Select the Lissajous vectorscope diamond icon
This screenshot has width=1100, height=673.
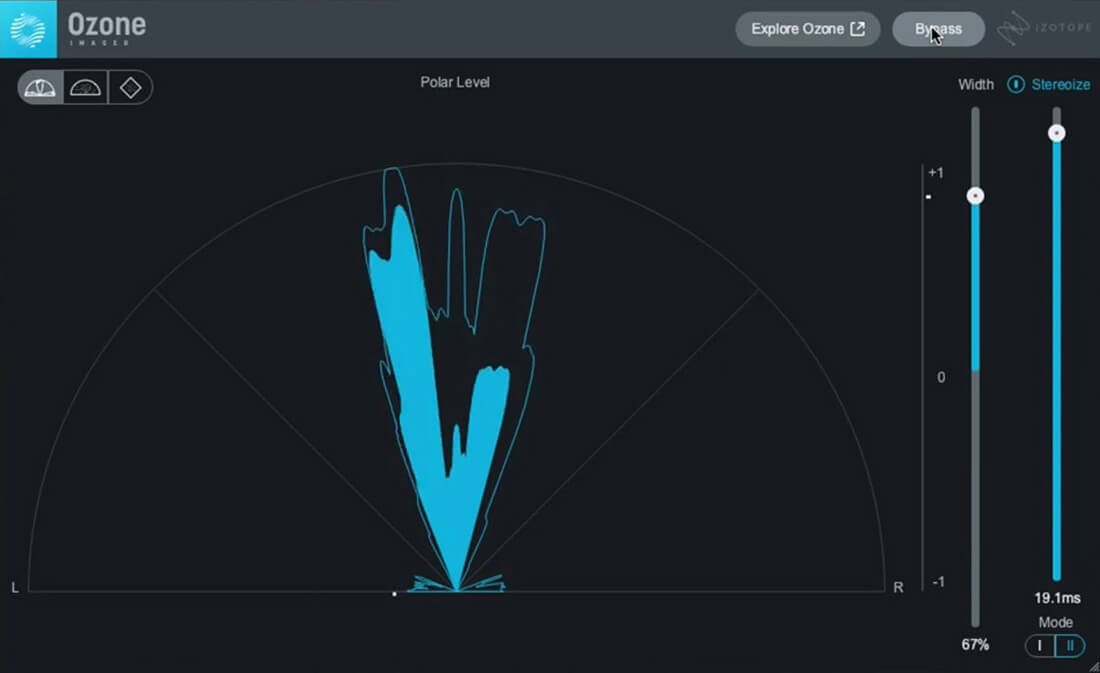point(131,87)
